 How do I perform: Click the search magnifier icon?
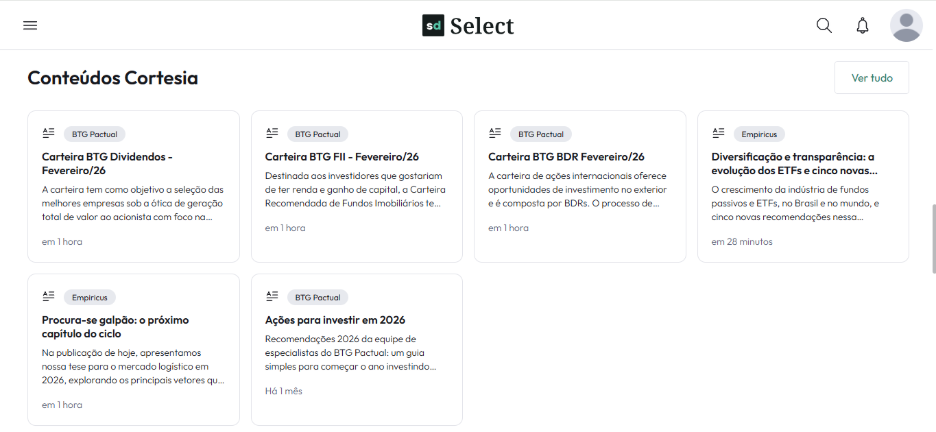tap(824, 25)
